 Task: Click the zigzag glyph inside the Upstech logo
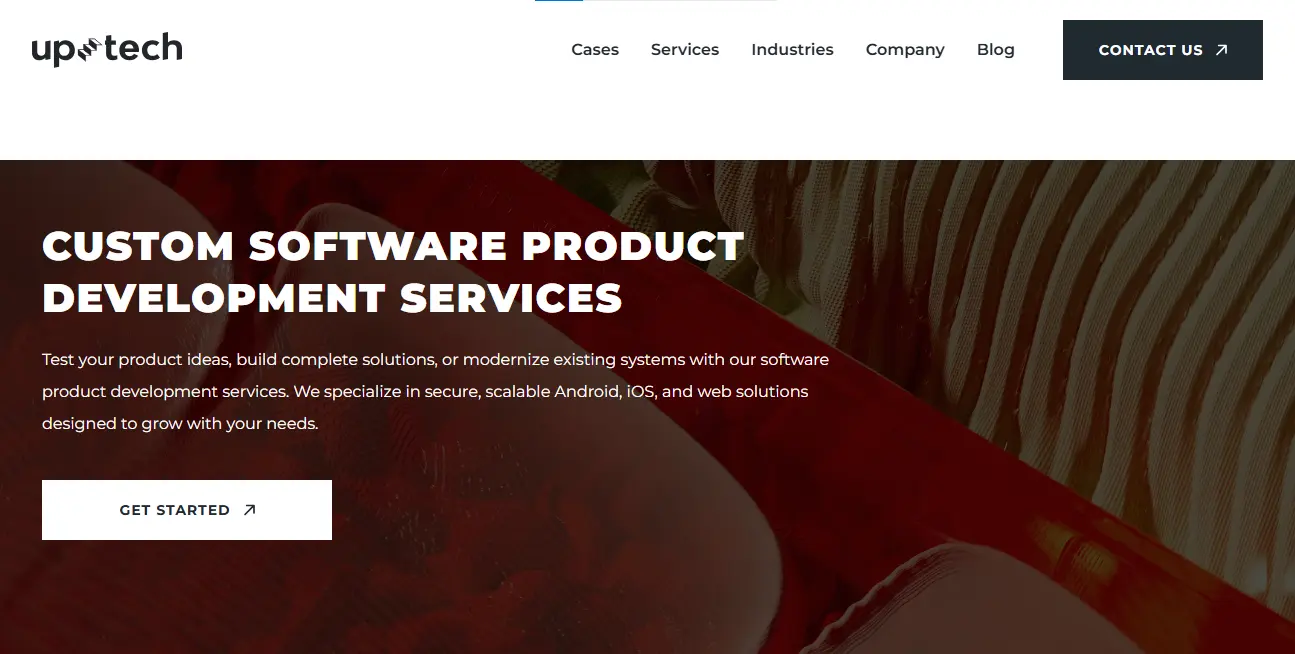pyautogui.click(x=88, y=49)
